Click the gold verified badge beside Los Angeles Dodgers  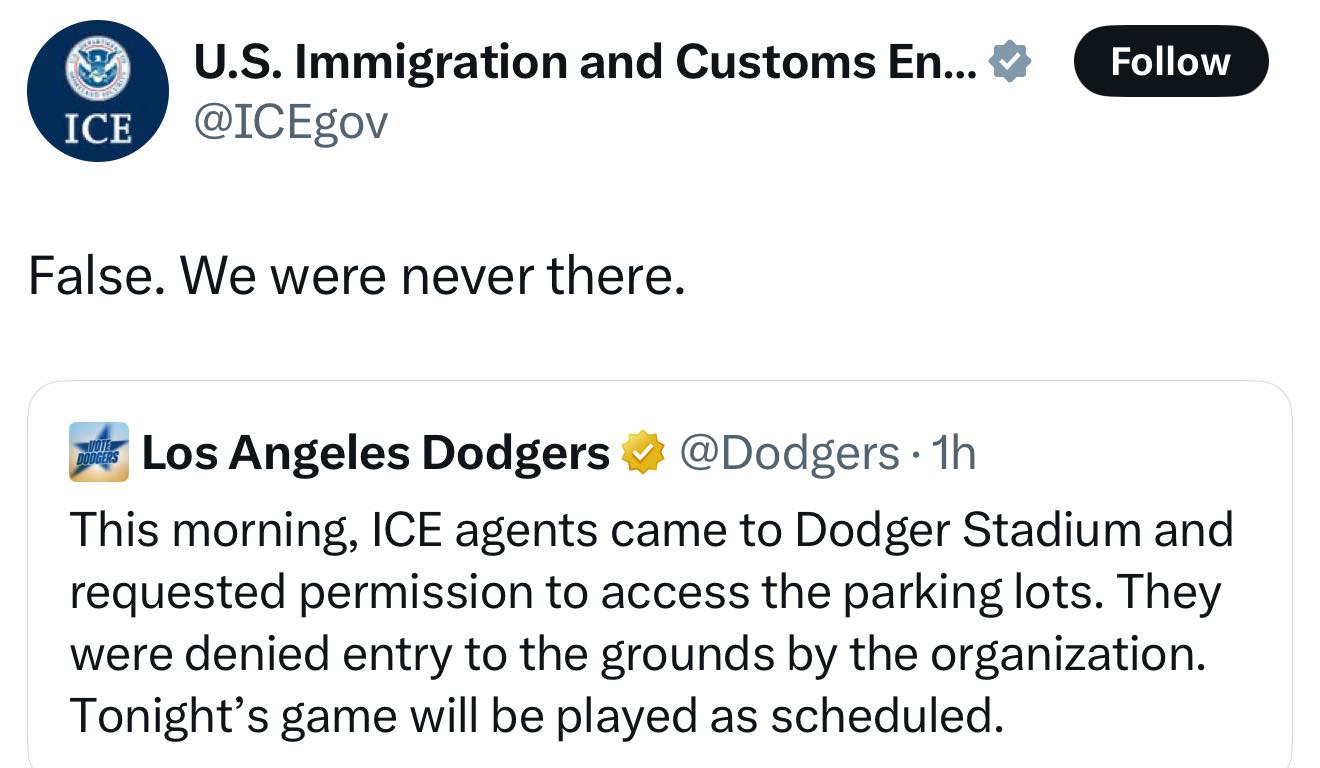point(643,454)
